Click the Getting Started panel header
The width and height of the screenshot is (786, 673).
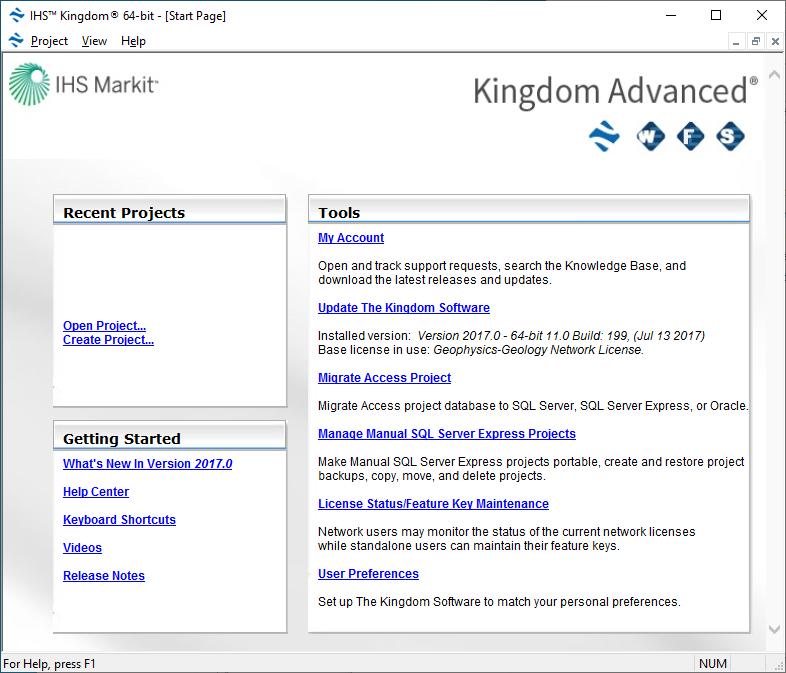[x=169, y=435]
